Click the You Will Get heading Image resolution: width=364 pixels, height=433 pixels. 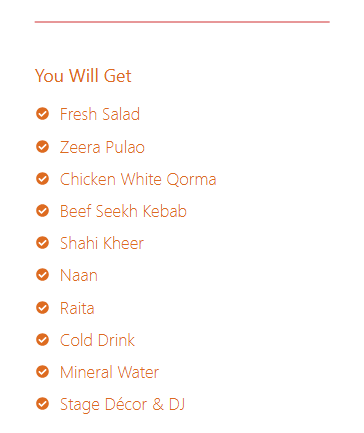[83, 76]
